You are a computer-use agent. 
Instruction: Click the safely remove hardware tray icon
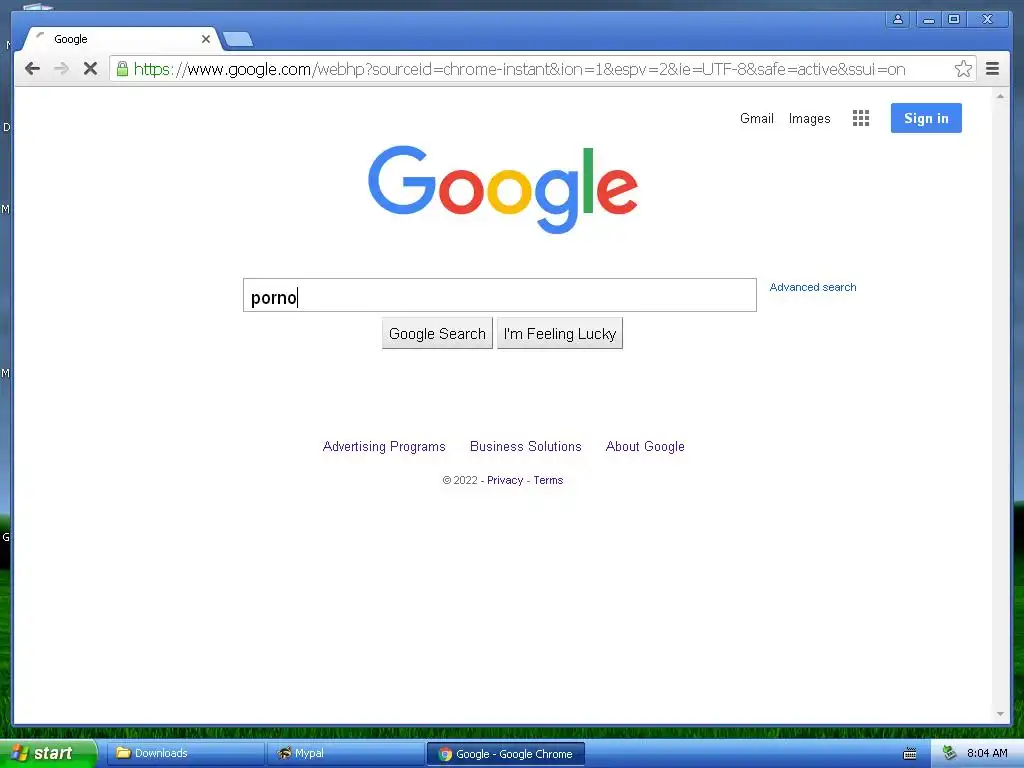click(949, 753)
